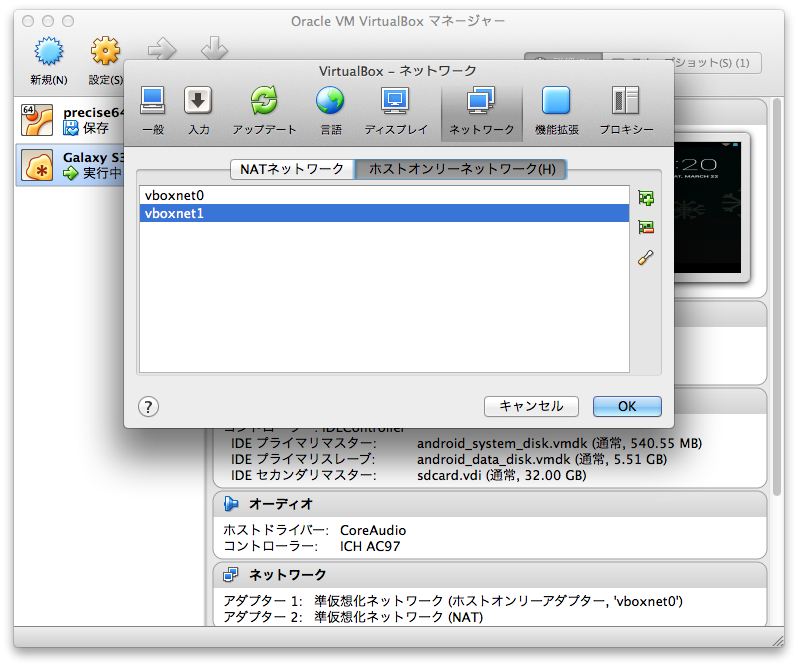Click the アダプター 2 NAT line
The image size is (798, 667).
point(353,617)
